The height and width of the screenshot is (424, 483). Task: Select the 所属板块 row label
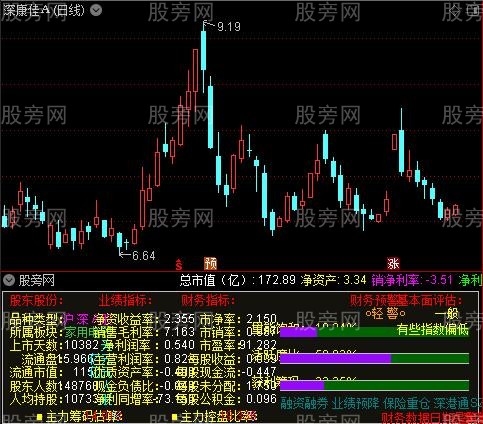[36, 332]
